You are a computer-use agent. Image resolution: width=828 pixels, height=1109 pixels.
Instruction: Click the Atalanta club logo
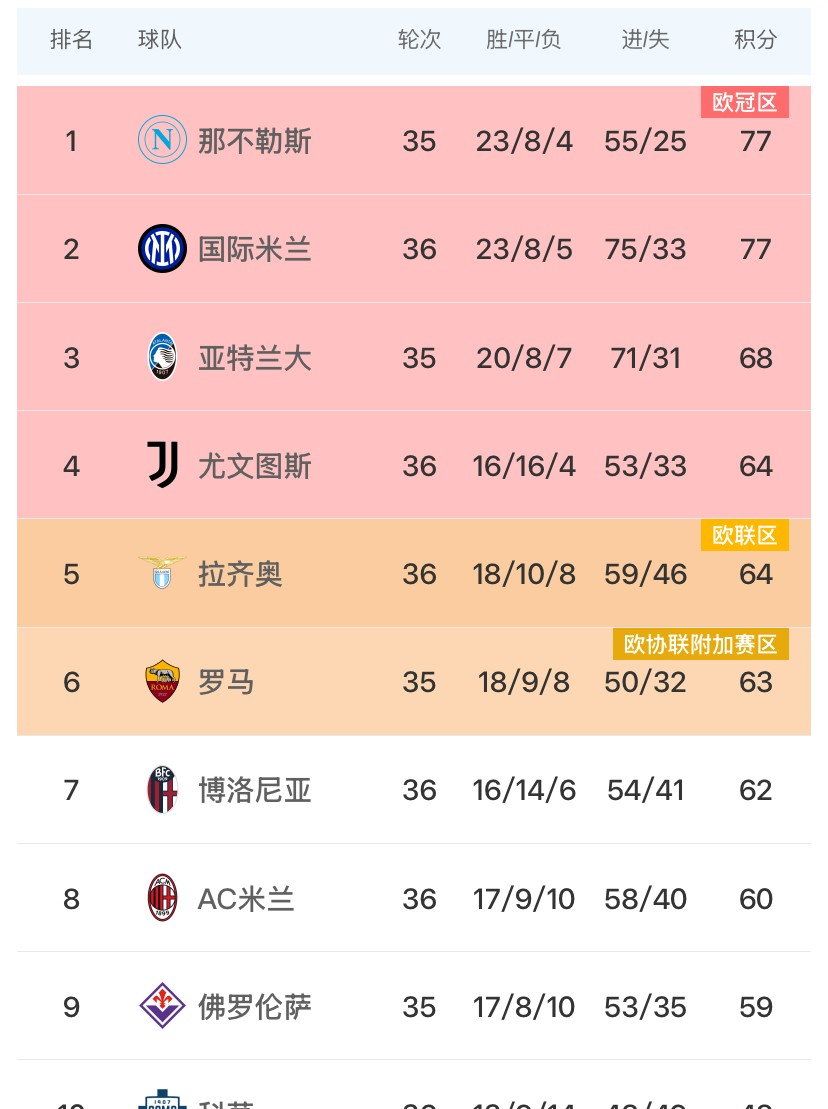(162, 357)
